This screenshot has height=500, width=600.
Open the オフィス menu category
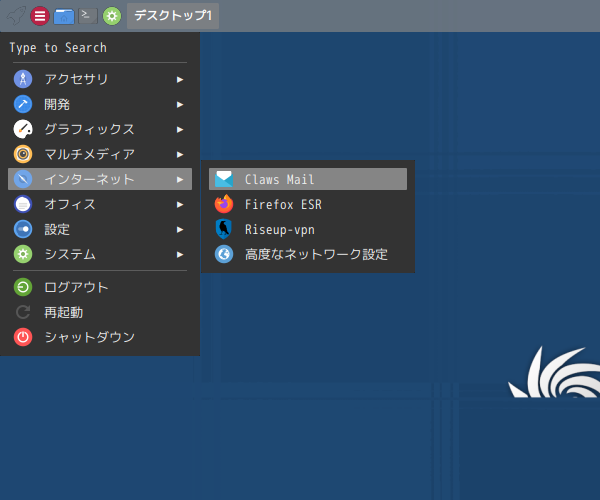(100, 204)
